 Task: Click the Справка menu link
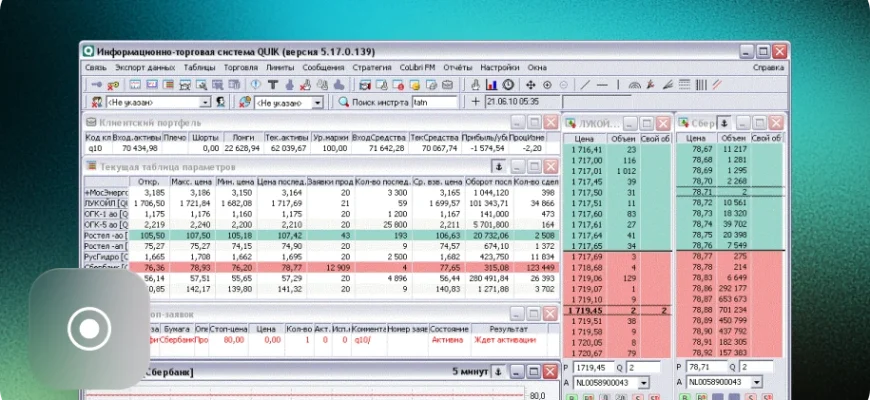768,68
